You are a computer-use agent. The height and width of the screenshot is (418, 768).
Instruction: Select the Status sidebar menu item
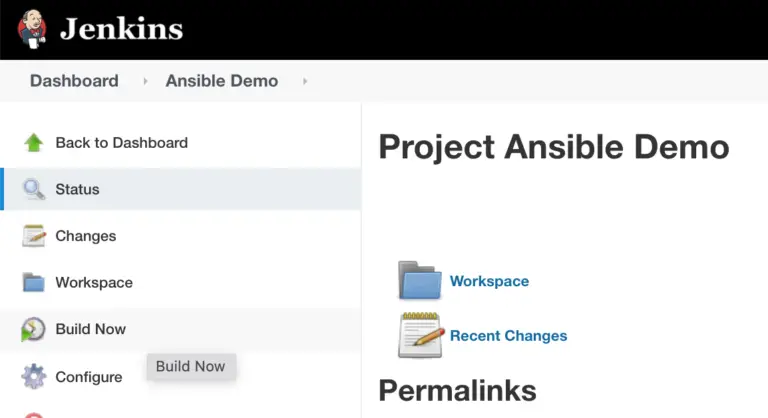pos(181,189)
